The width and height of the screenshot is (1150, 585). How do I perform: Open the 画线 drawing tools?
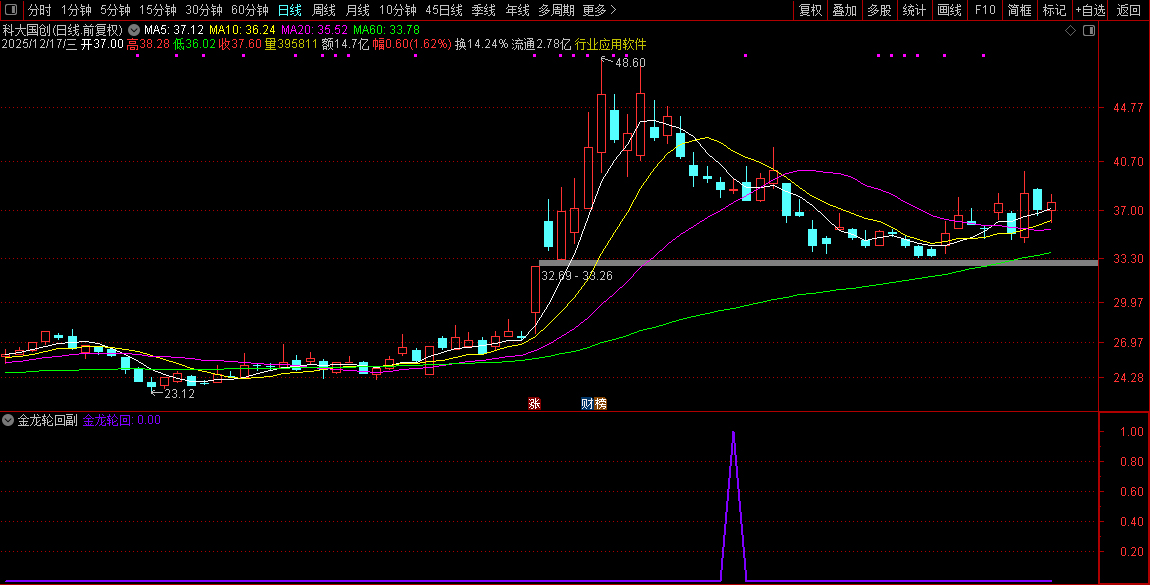click(949, 10)
